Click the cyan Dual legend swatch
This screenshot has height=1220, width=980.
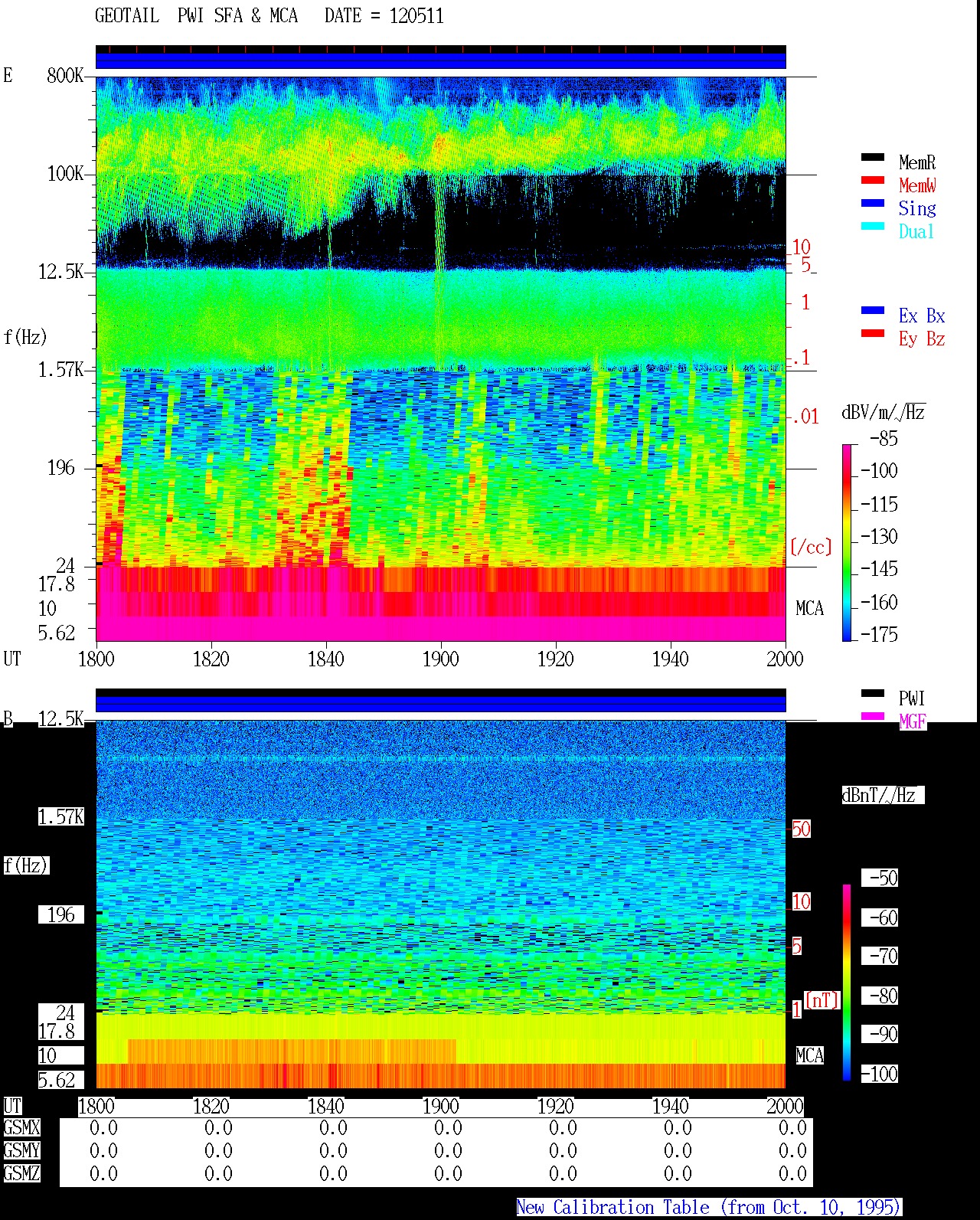(873, 226)
